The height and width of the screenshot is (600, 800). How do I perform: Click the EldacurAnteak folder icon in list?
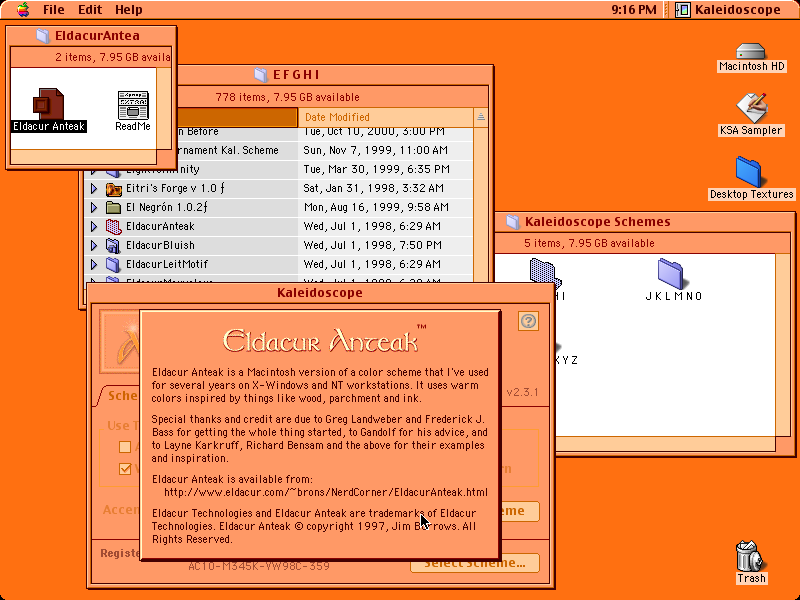[x=113, y=227]
